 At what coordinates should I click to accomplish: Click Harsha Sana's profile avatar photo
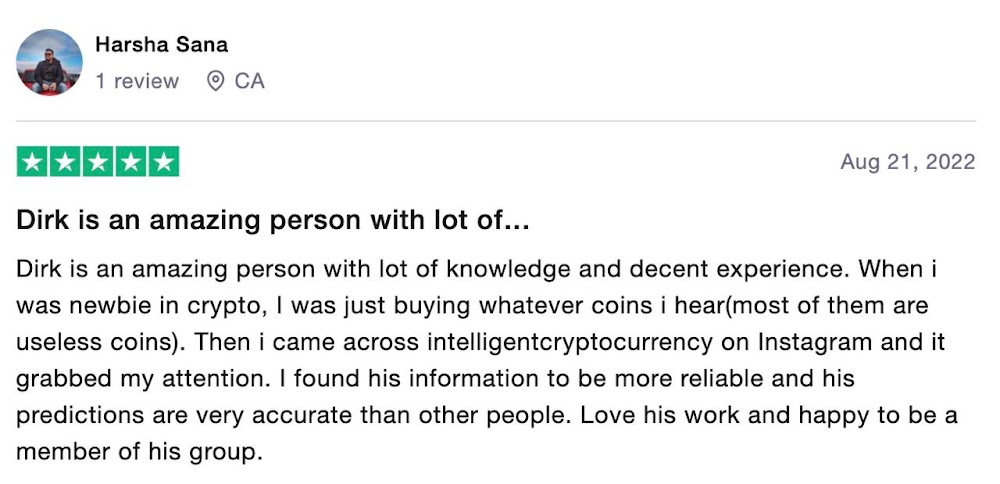click(x=49, y=62)
